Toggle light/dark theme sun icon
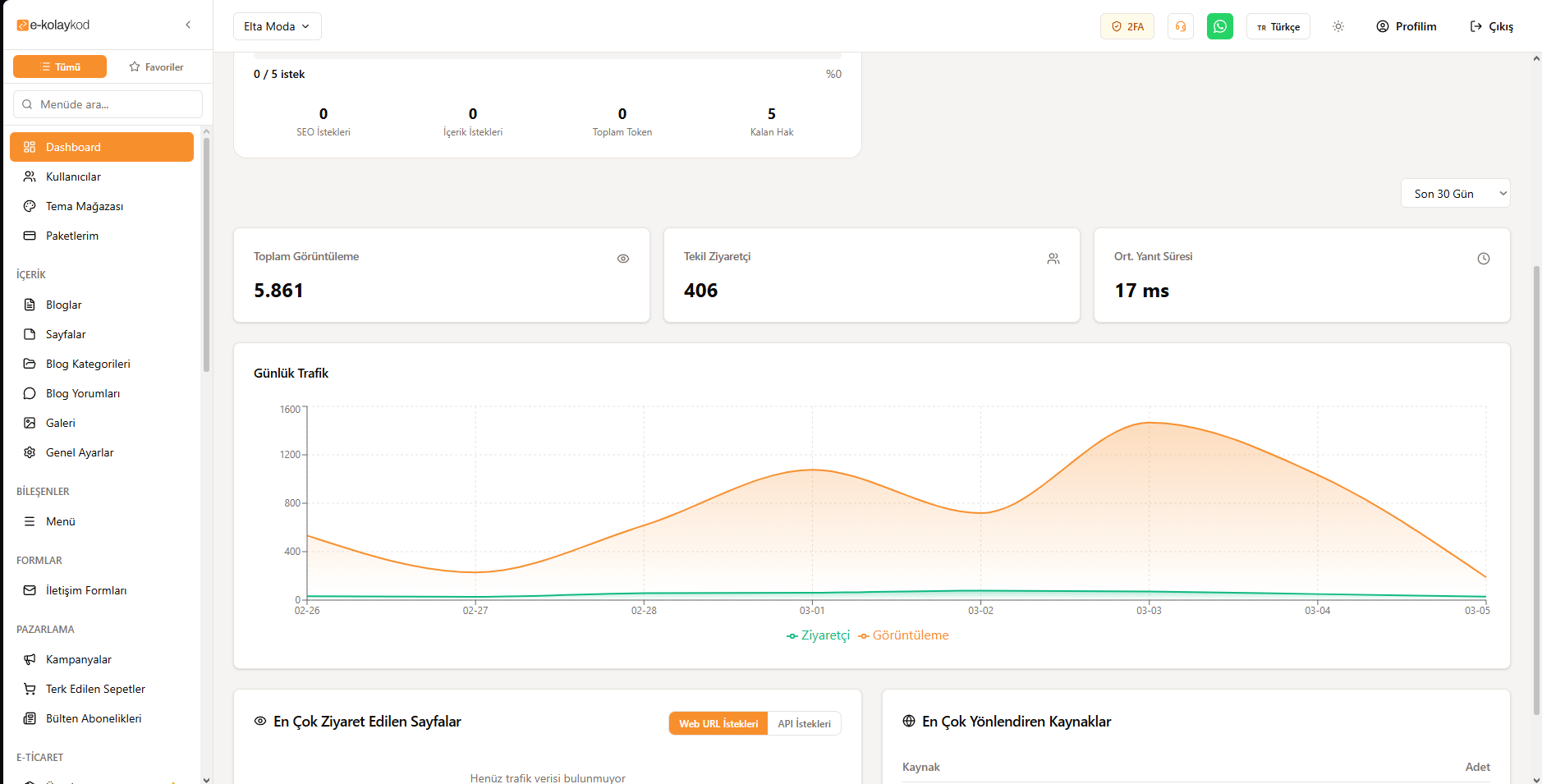 [1338, 26]
